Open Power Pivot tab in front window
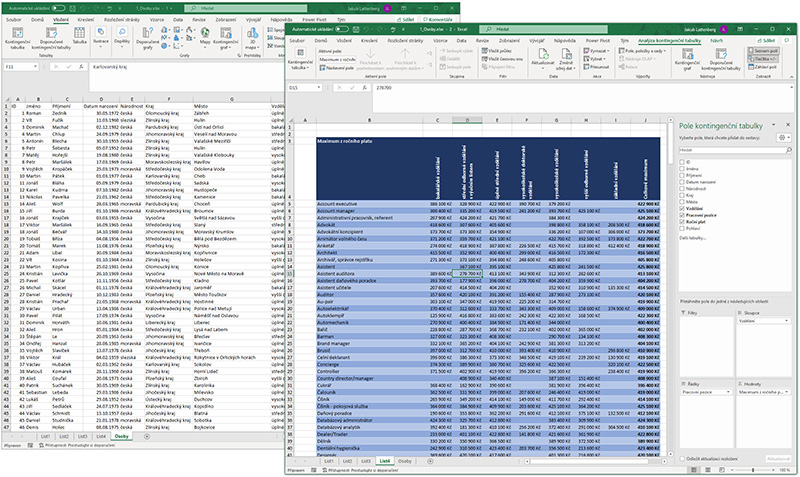800x477 pixels. pos(597,40)
